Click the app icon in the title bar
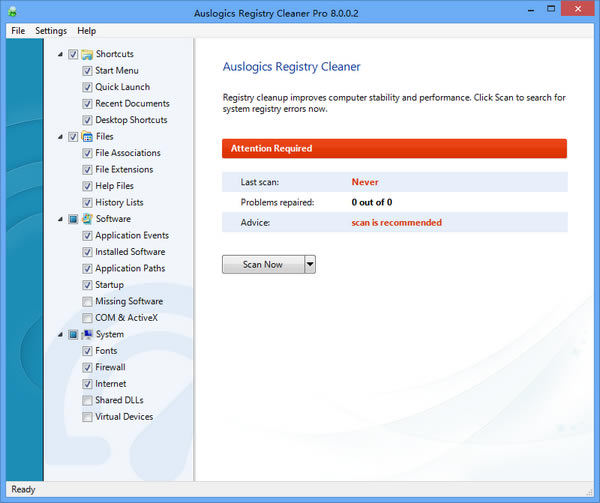Viewport: 600px width, 503px height. point(12,12)
